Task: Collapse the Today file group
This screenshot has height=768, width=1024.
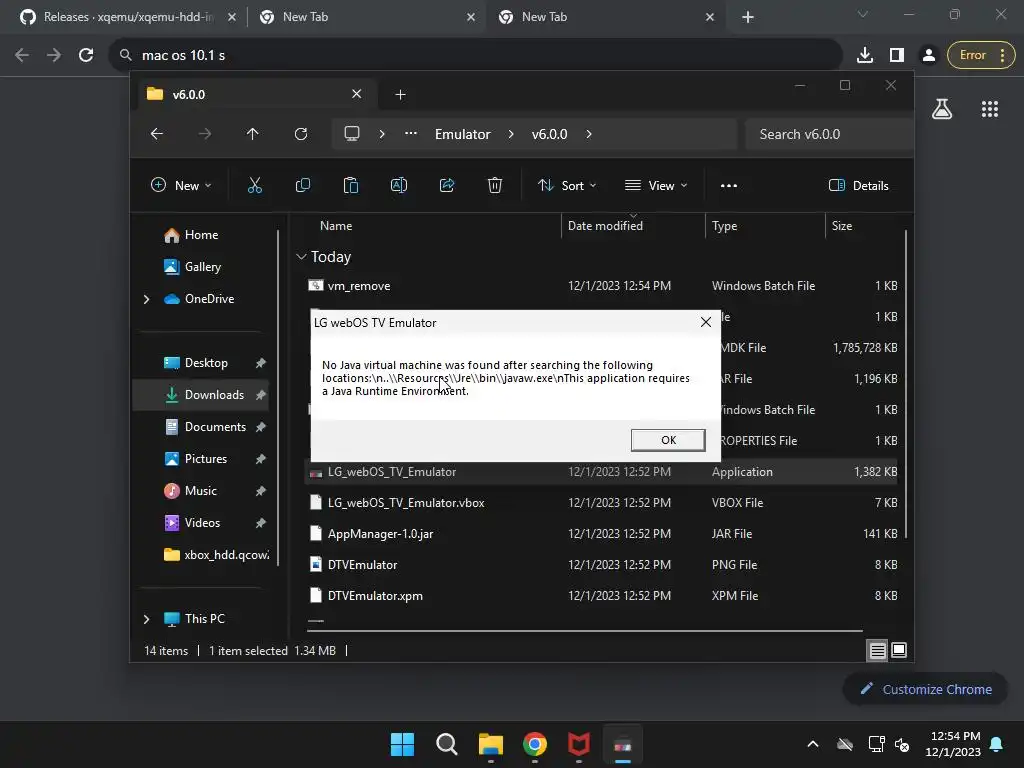Action: point(301,257)
